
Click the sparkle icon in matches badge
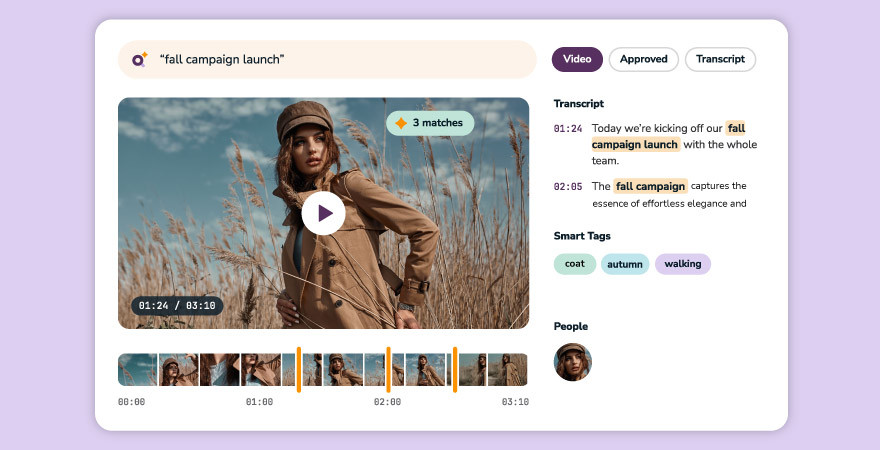pyautogui.click(x=401, y=123)
